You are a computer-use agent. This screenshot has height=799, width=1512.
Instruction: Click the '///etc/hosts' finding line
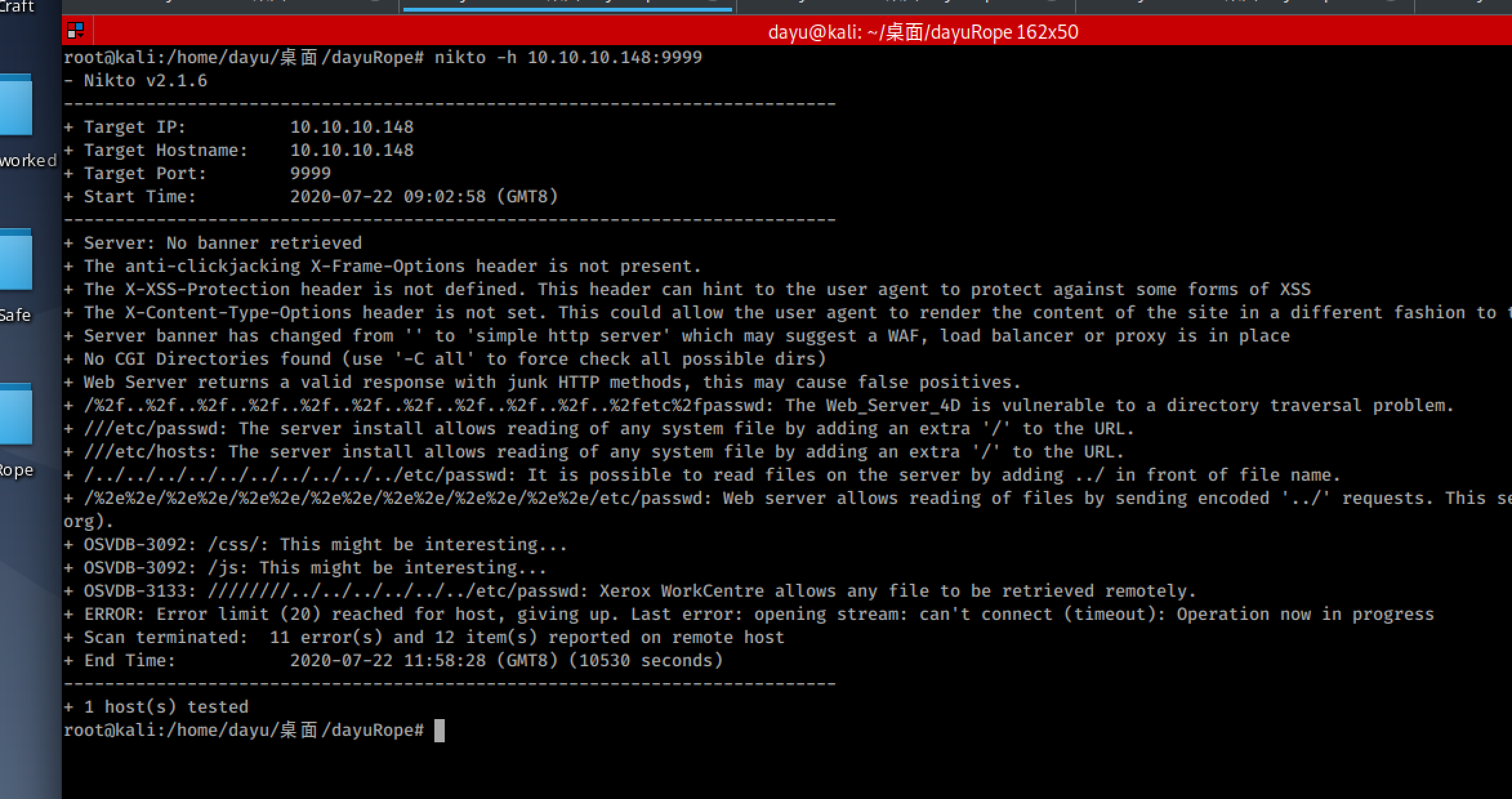(x=594, y=452)
